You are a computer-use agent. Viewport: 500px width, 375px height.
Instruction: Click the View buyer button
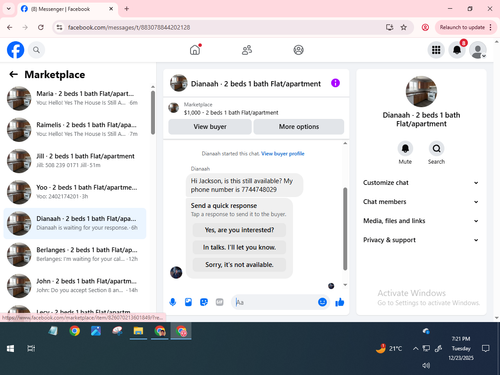pyautogui.click(x=210, y=127)
